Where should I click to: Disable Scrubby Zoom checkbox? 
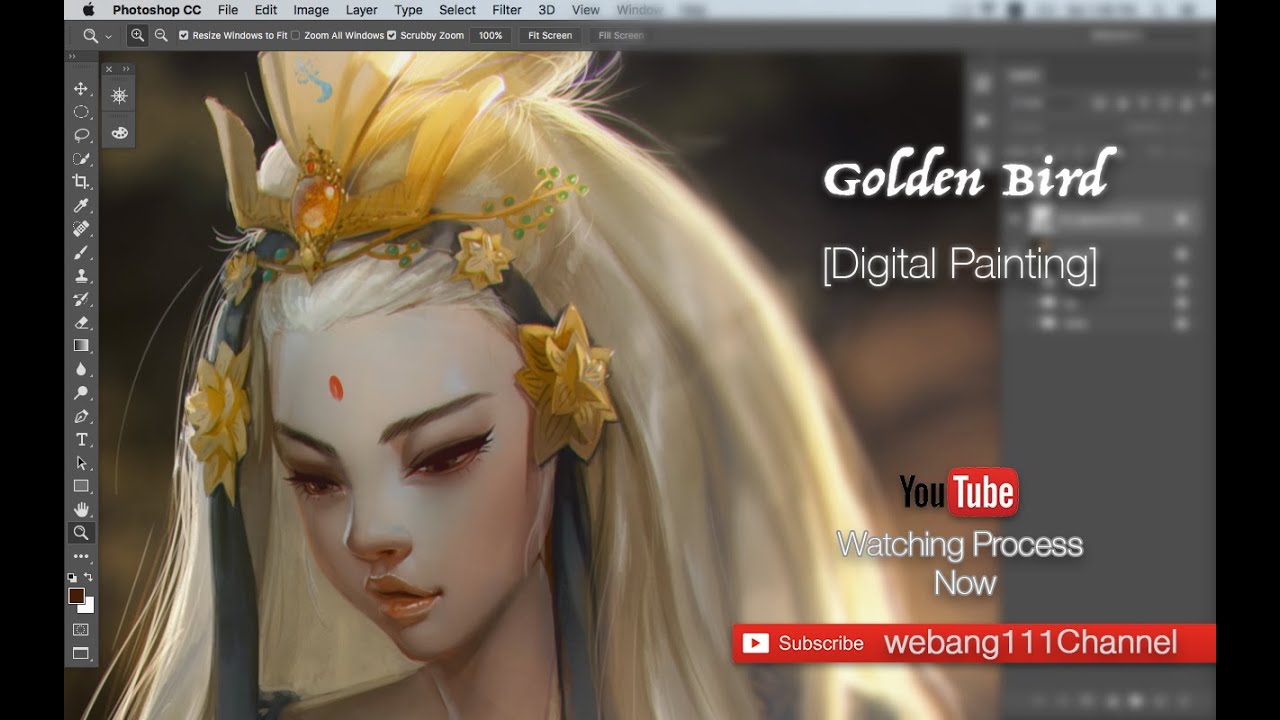pyautogui.click(x=392, y=35)
